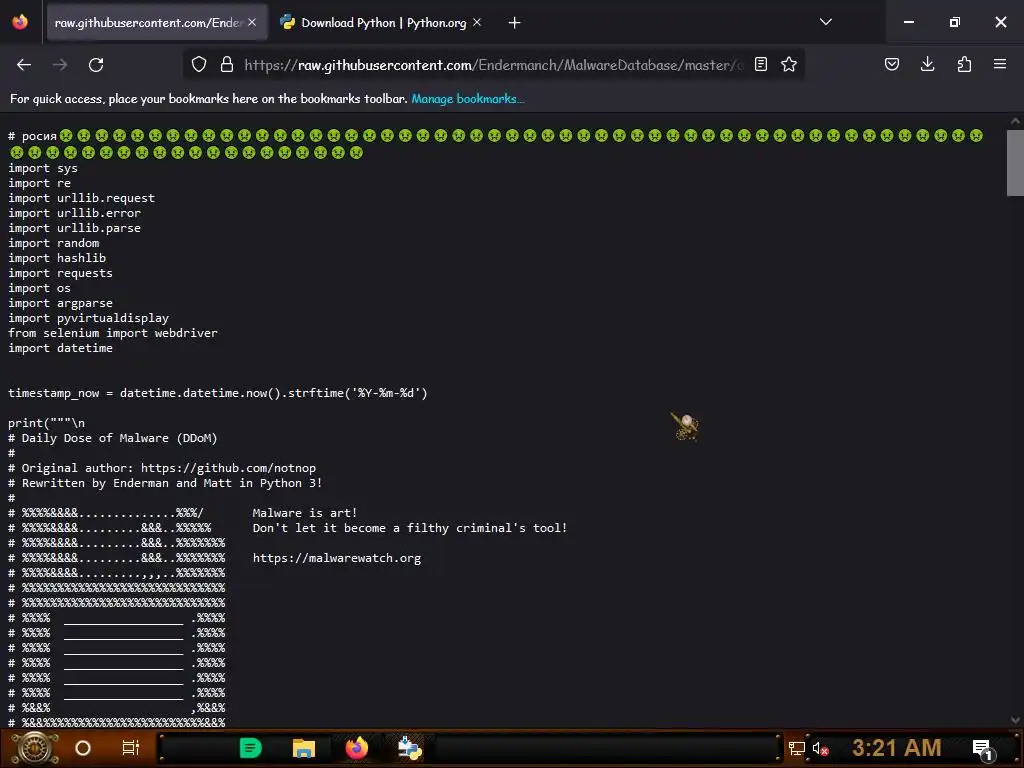The width and height of the screenshot is (1024, 768).
Task: View site security padlock info
Action: tap(227, 64)
